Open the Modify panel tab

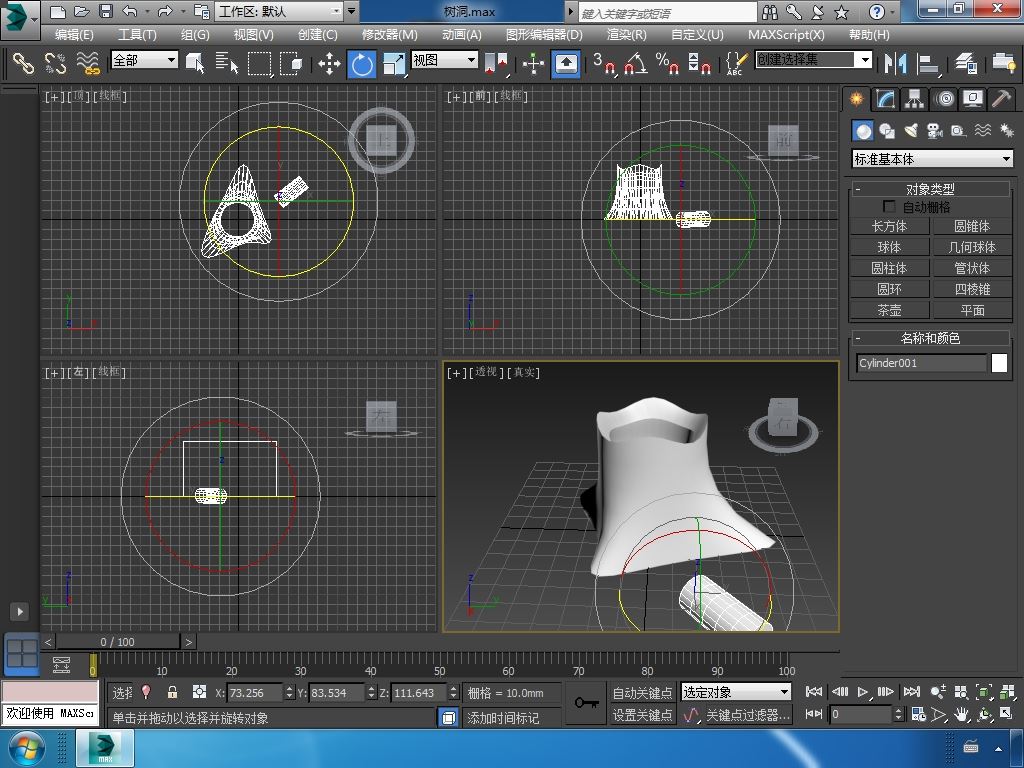click(x=884, y=99)
